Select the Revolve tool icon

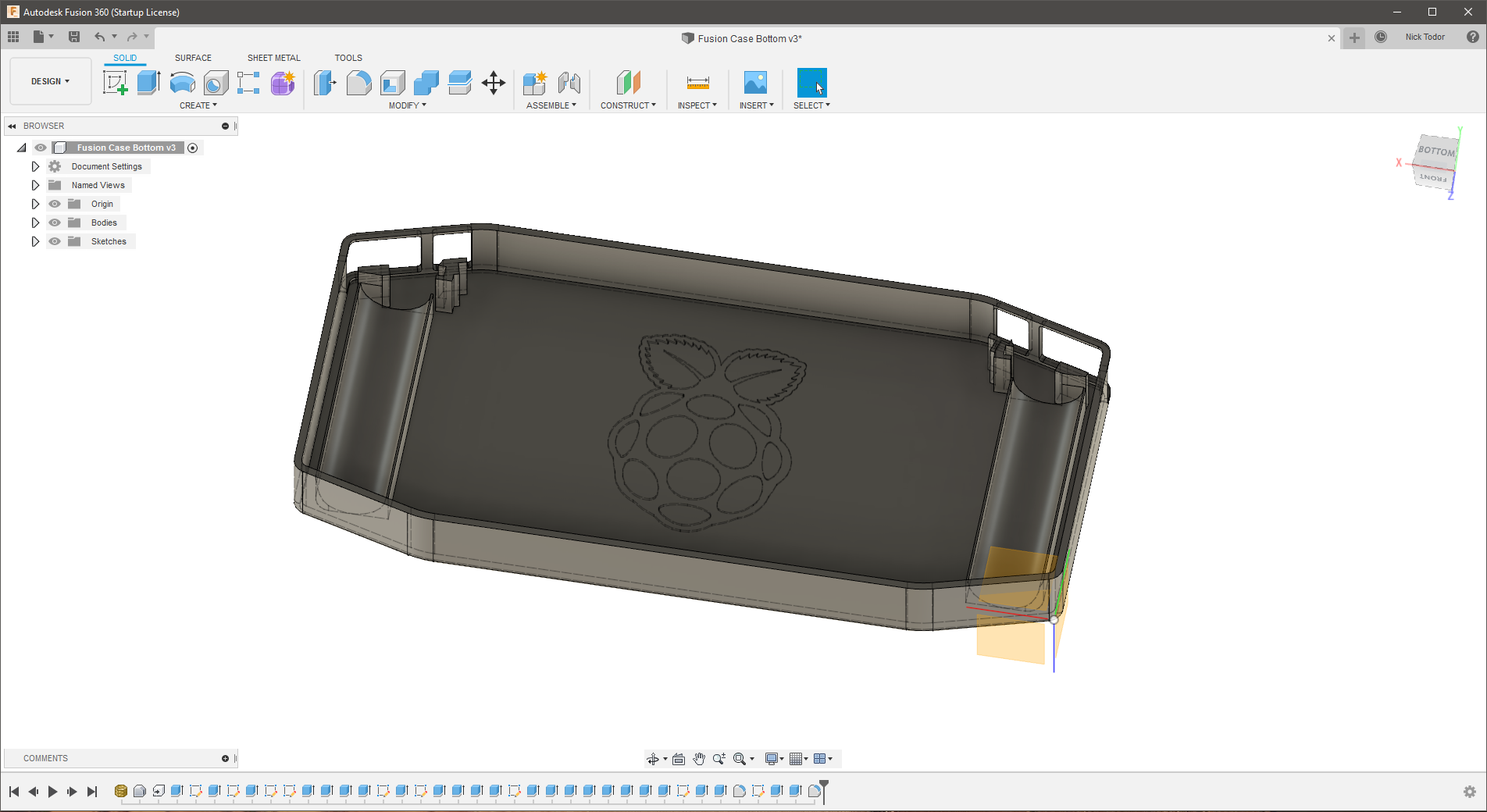tap(182, 83)
